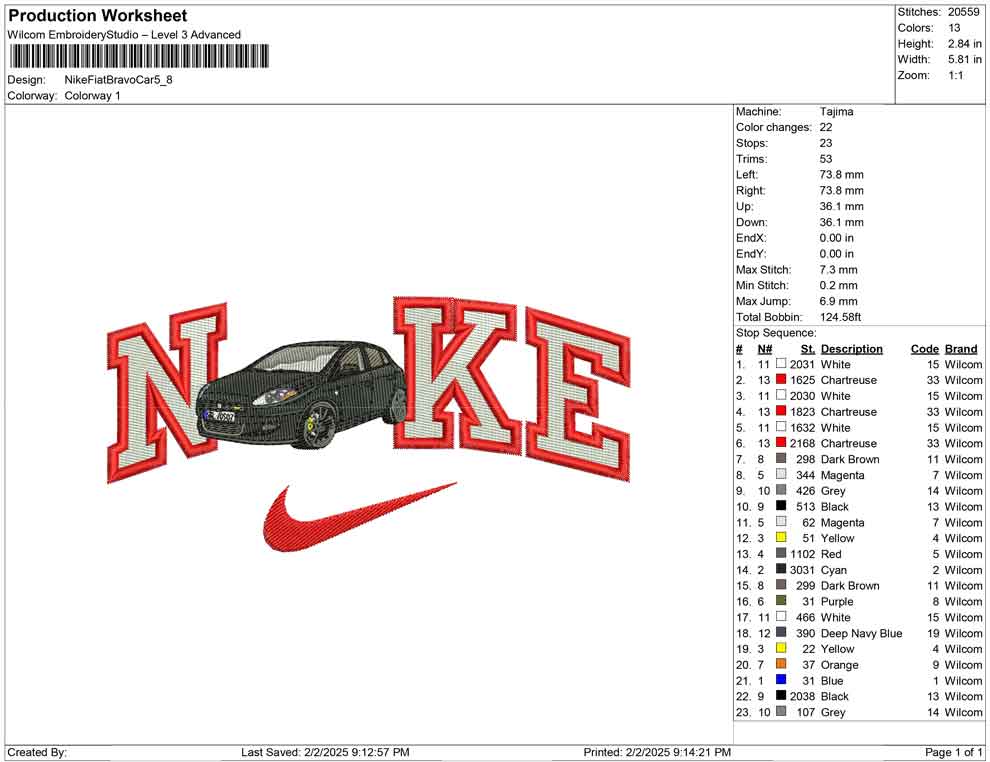Click the olive swatch for 31 Purple

tap(781, 600)
